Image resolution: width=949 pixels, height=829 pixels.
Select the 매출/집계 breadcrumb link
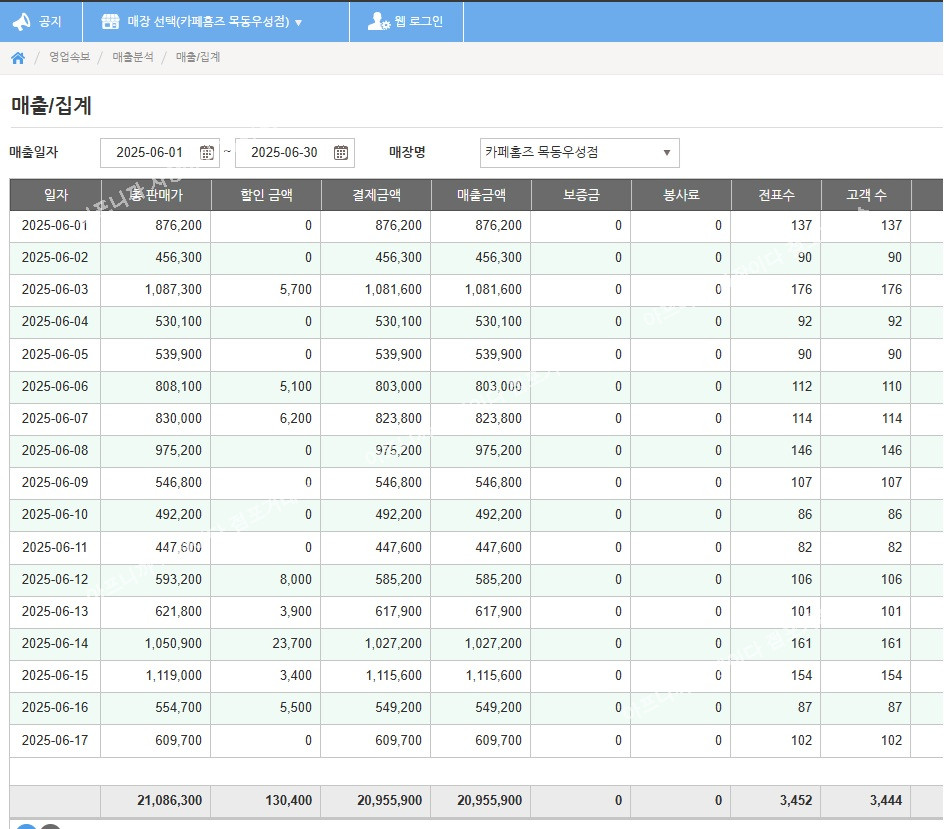tap(198, 58)
